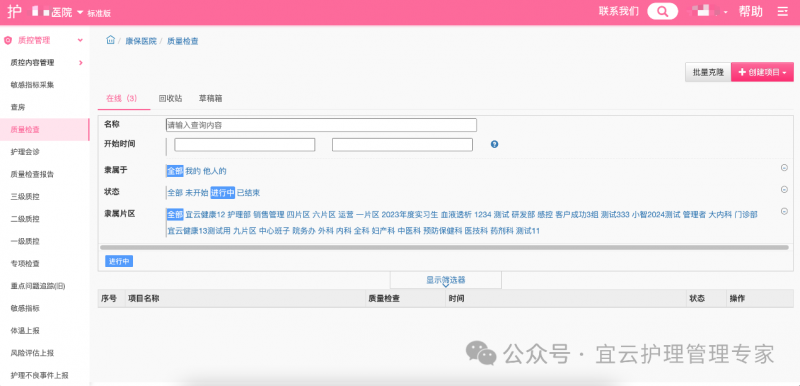Viewport: 800px width, 386px height.
Task: Click the 名称 search input field
Action: pyautogui.click(x=321, y=125)
